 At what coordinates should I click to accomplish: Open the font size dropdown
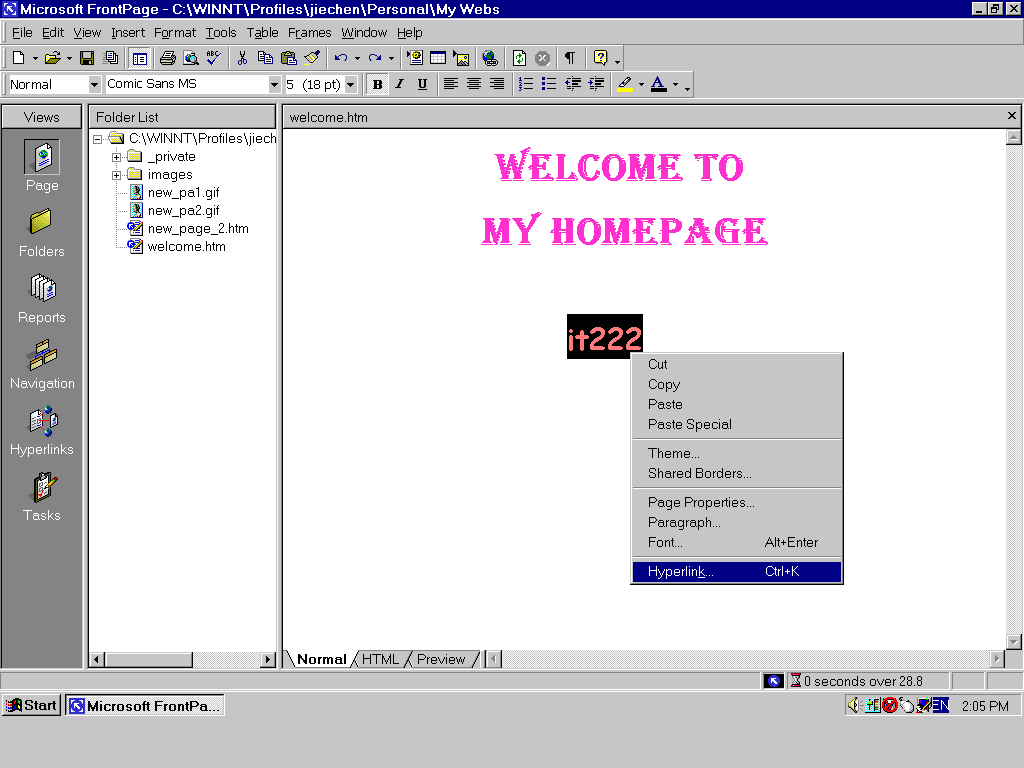point(350,85)
